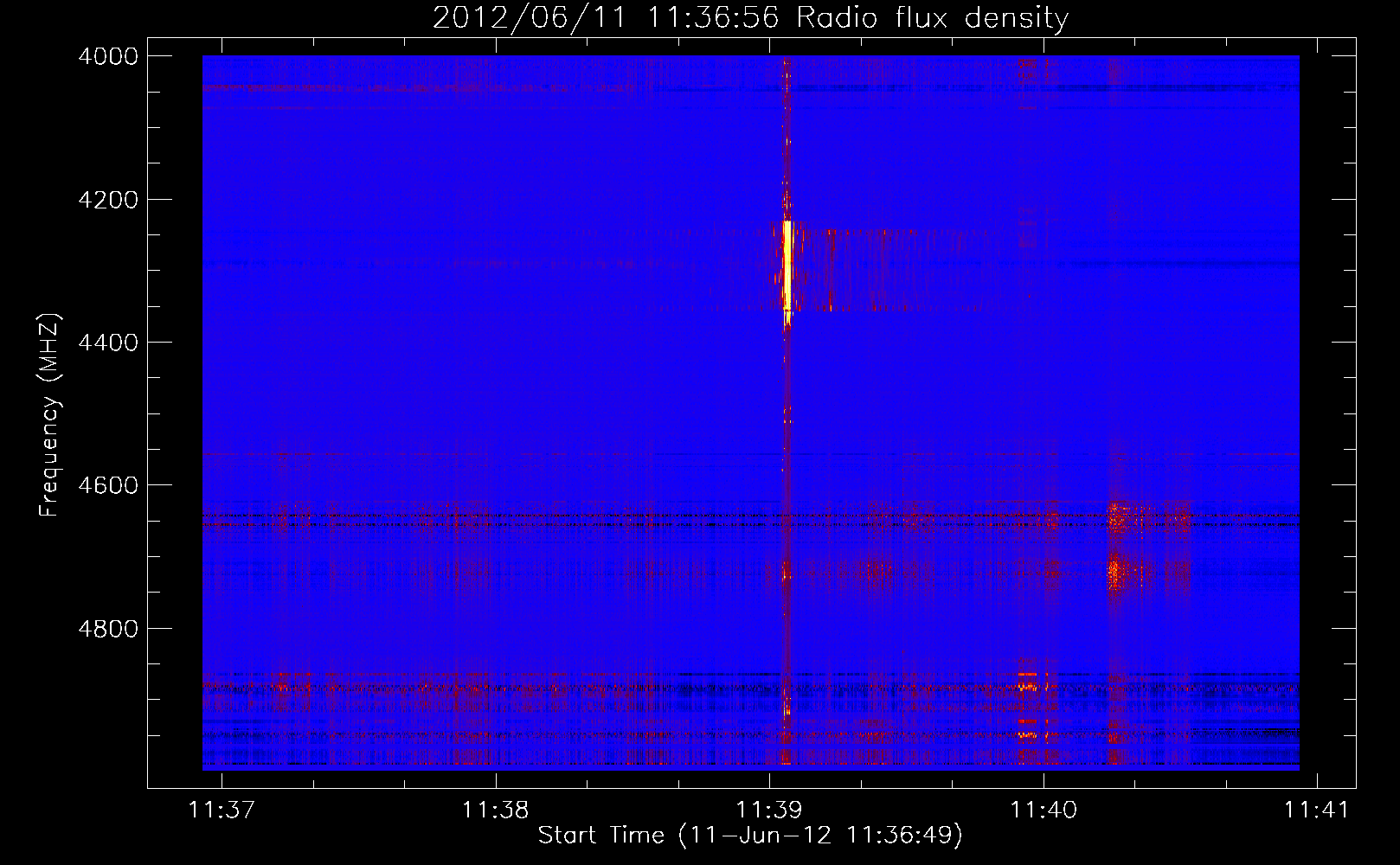Click the 4200 frequency tick label

click(x=108, y=200)
